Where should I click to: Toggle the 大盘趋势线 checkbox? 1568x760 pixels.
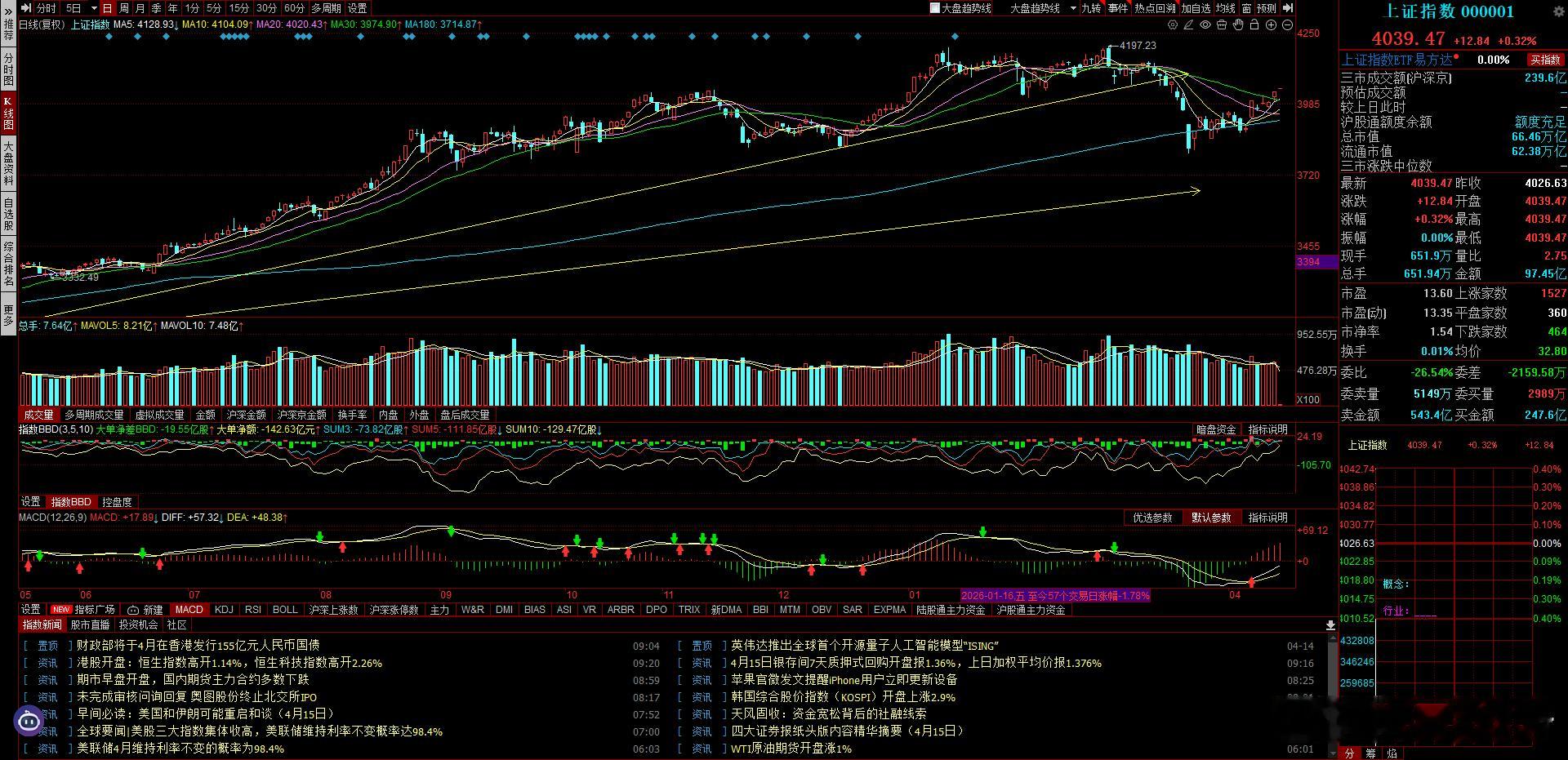[933, 7]
